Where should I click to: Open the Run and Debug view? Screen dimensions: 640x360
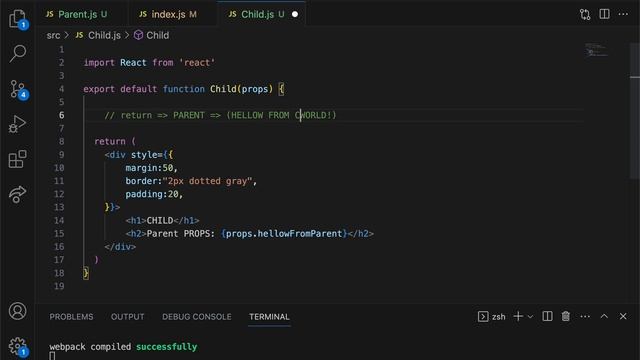click(x=17, y=124)
